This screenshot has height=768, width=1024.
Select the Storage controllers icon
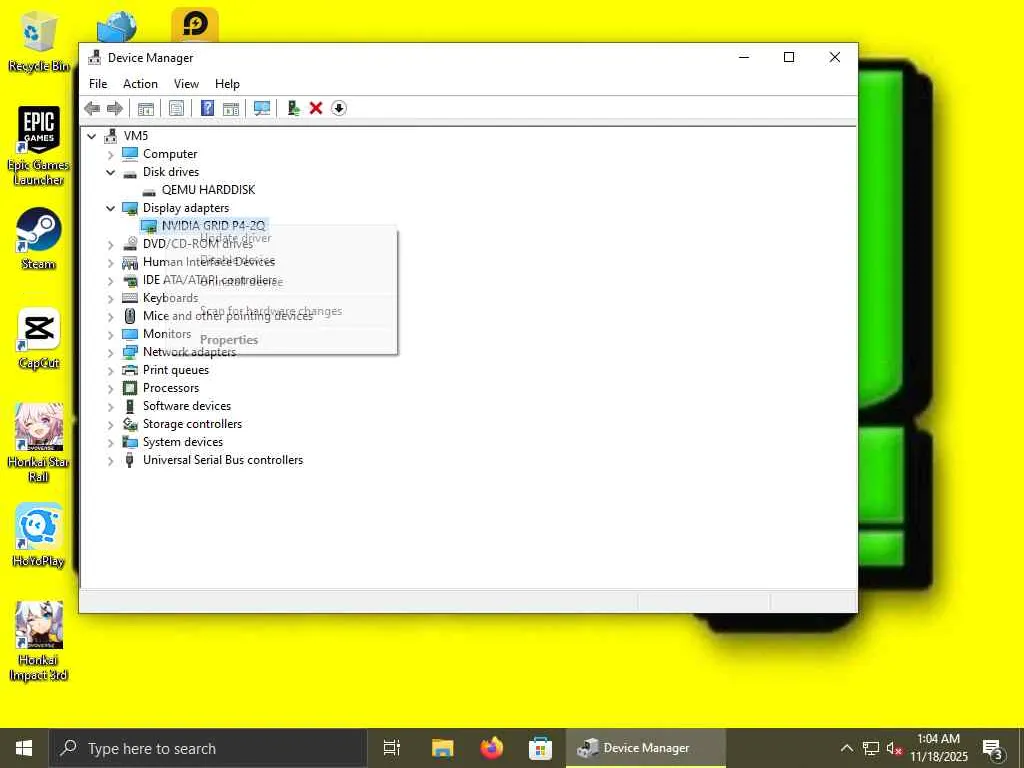point(130,424)
